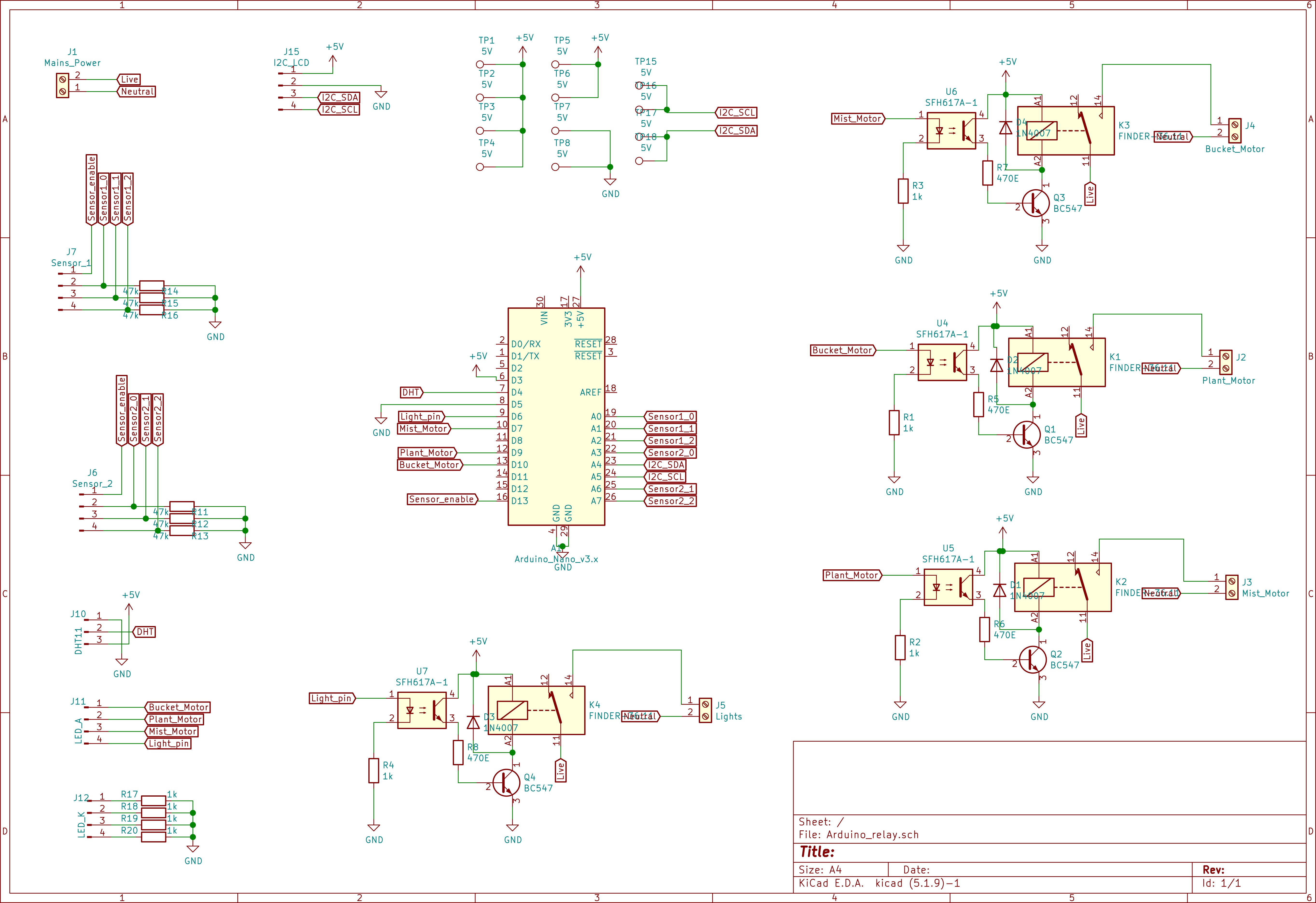Click the Mist_Motor label at U6 input
This screenshot has height=903, width=1316.
point(858,119)
